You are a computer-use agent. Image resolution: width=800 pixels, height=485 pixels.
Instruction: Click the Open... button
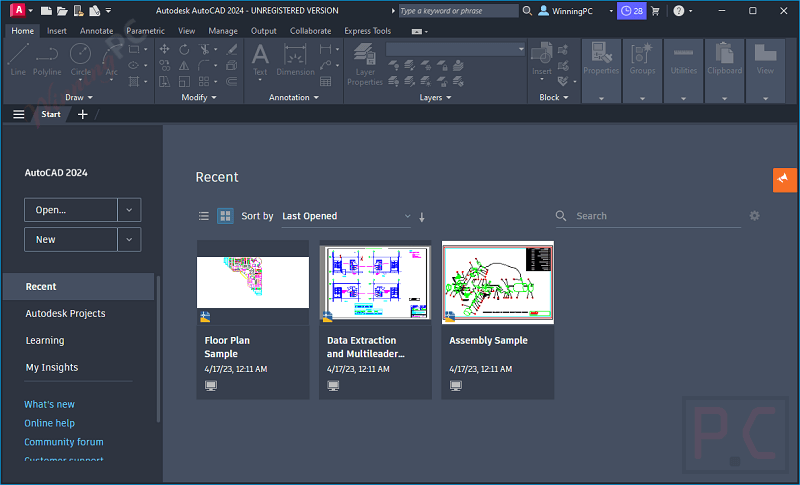pos(71,210)
